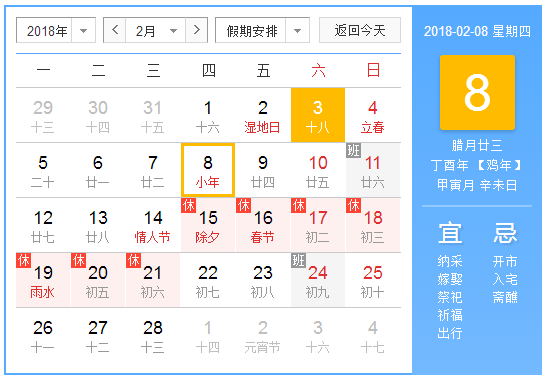
Task: Click the 甲寅月 辛未日 text
Action: click(x=477, y=185)
